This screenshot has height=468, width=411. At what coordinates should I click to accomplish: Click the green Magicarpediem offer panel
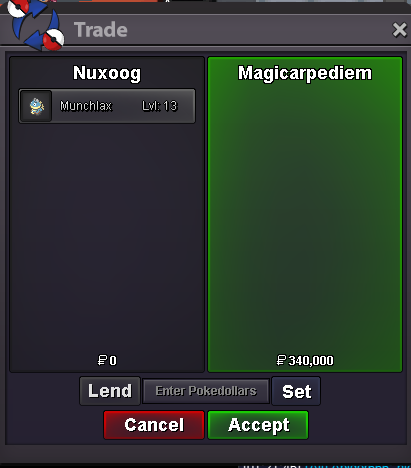click(x=305, y=214)
